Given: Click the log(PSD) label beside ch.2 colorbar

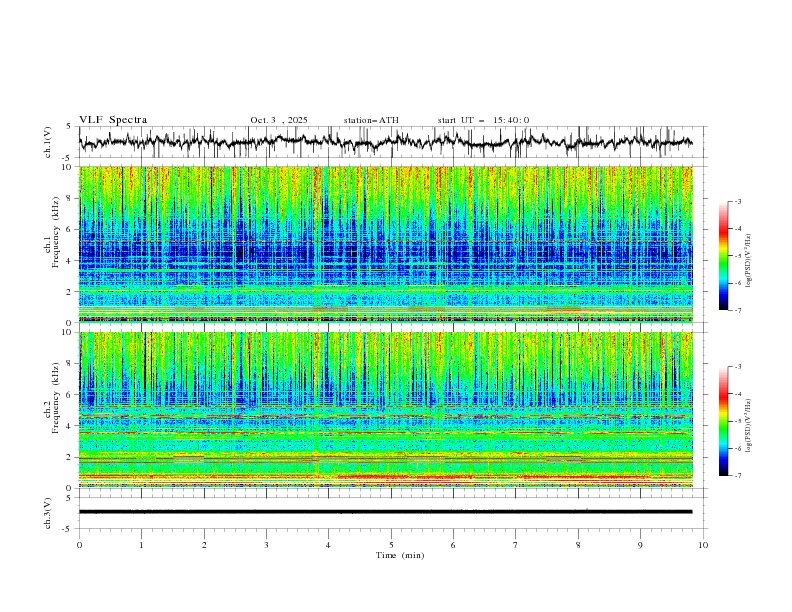Looking at the screenshot, I should (750, 426).
